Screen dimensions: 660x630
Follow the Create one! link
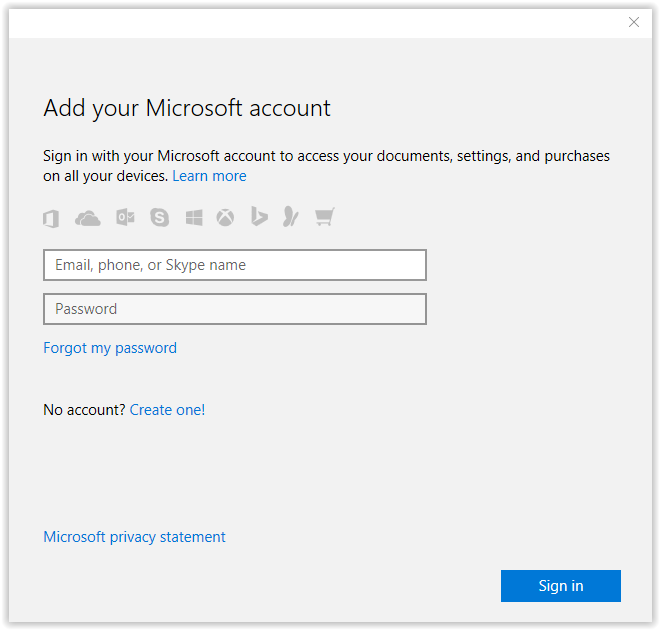[x=167, y=409]
